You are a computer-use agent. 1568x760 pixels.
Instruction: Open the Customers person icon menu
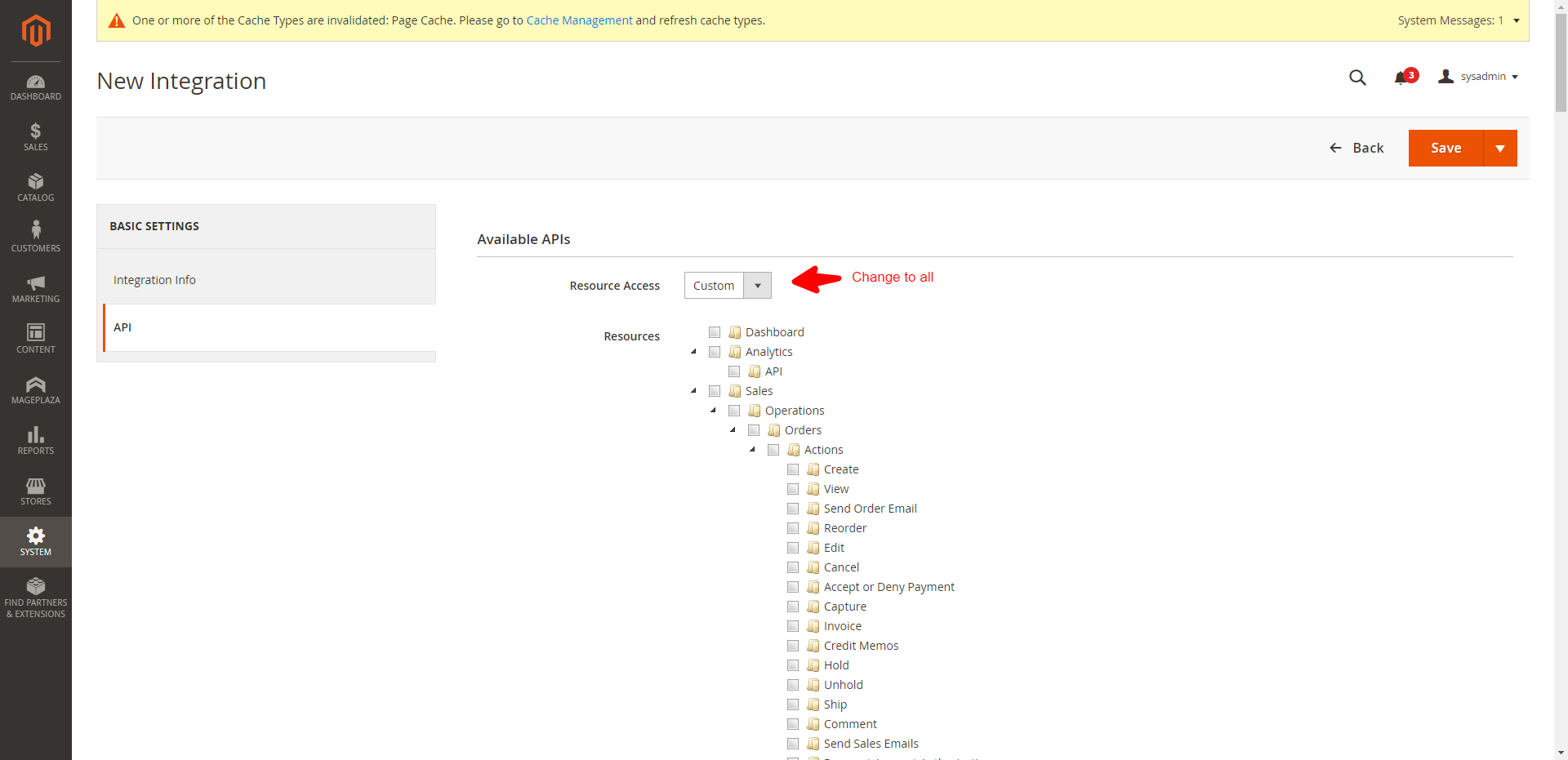[x=36, y=237]
